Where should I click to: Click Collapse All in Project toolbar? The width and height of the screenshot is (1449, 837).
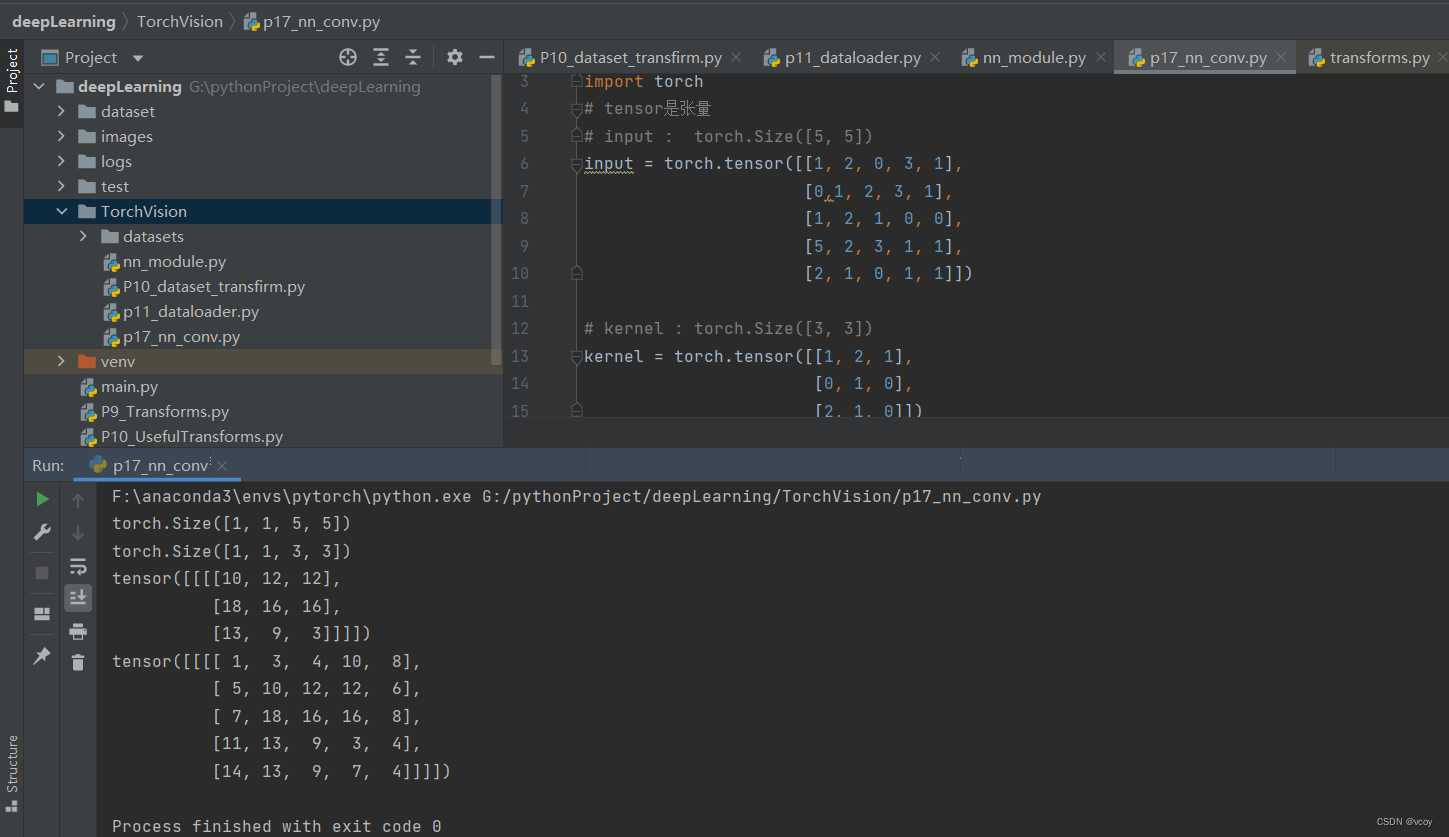coord(413,57)
